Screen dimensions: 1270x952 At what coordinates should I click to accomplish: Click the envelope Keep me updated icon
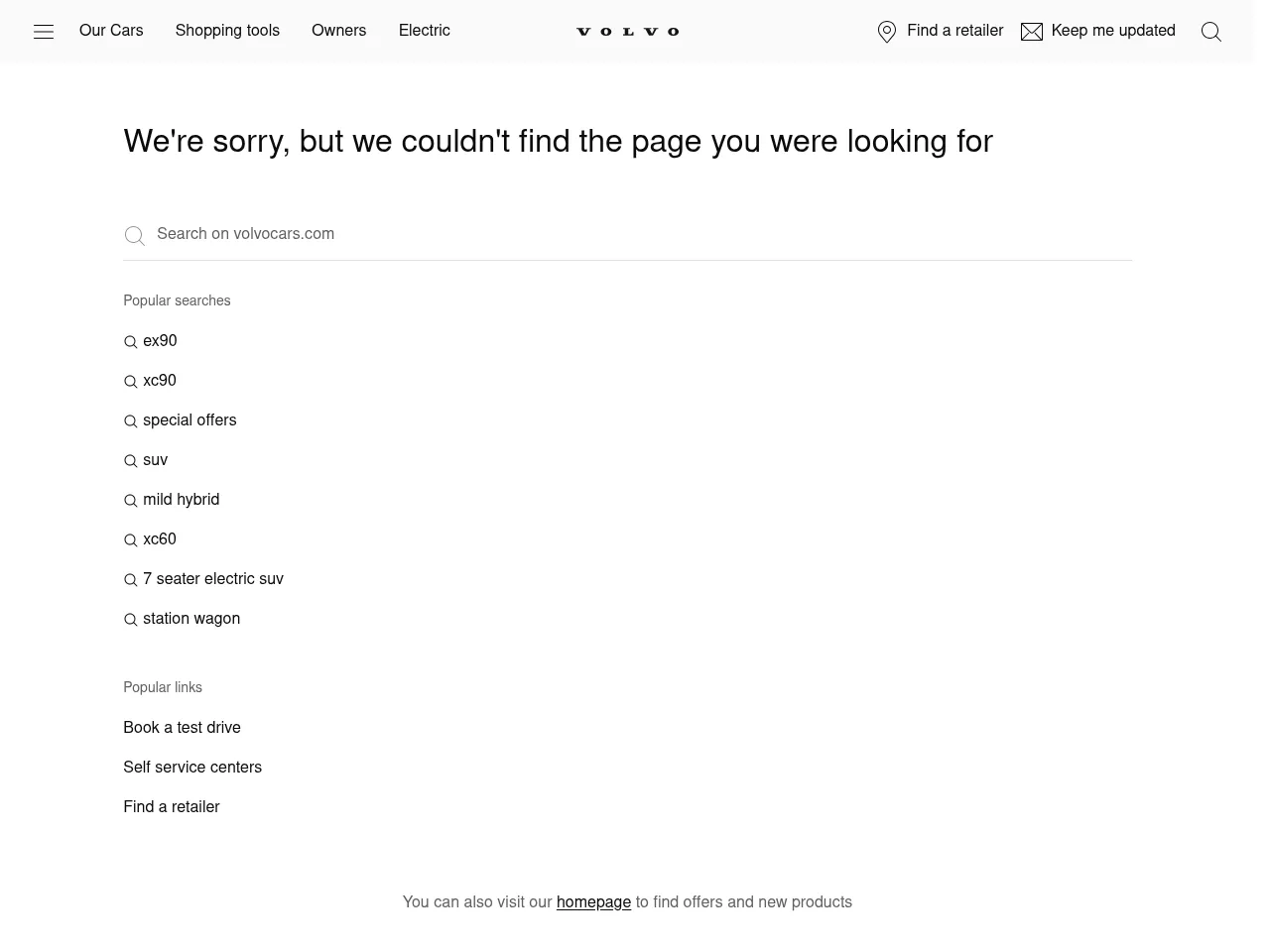coord(1032,32)
